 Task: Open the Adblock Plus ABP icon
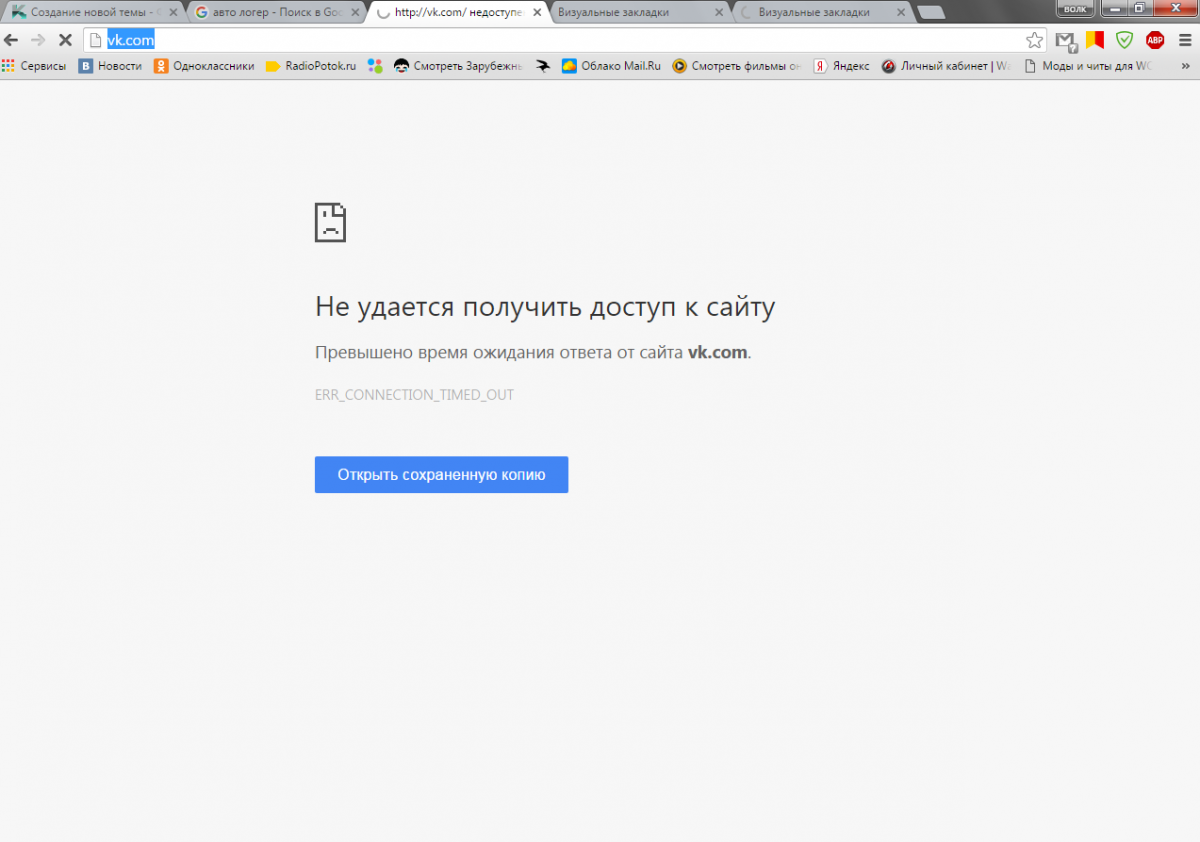(x=1155, y=40)
